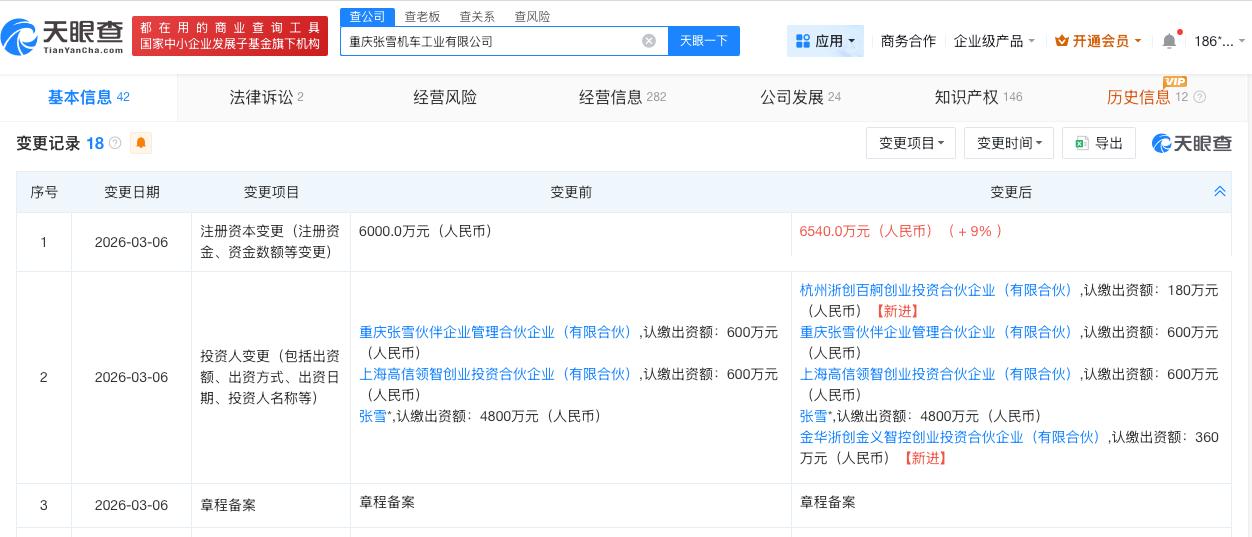Collapse the change table with double chevron

[x=1220, y=191]
